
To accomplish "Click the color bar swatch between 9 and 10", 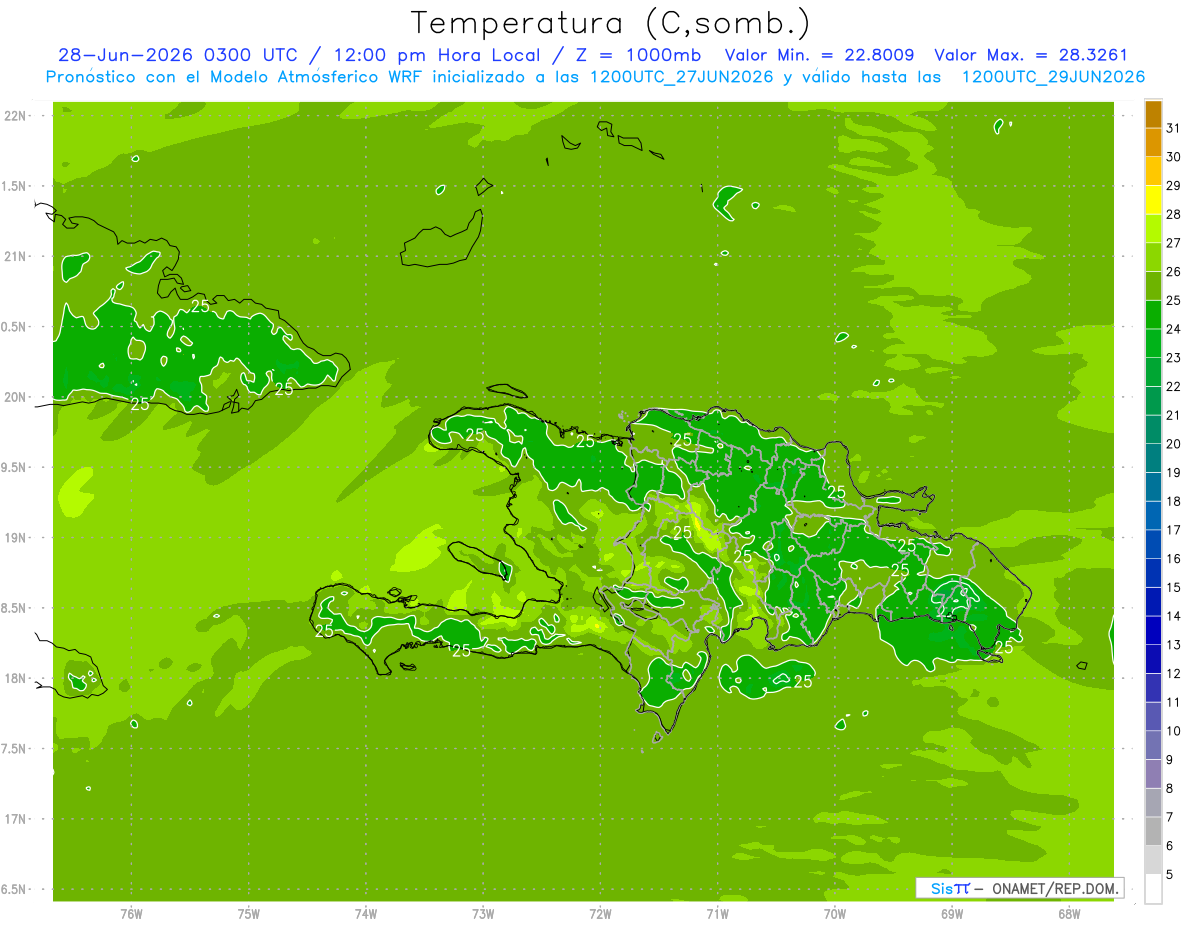I will [1153, 745].
